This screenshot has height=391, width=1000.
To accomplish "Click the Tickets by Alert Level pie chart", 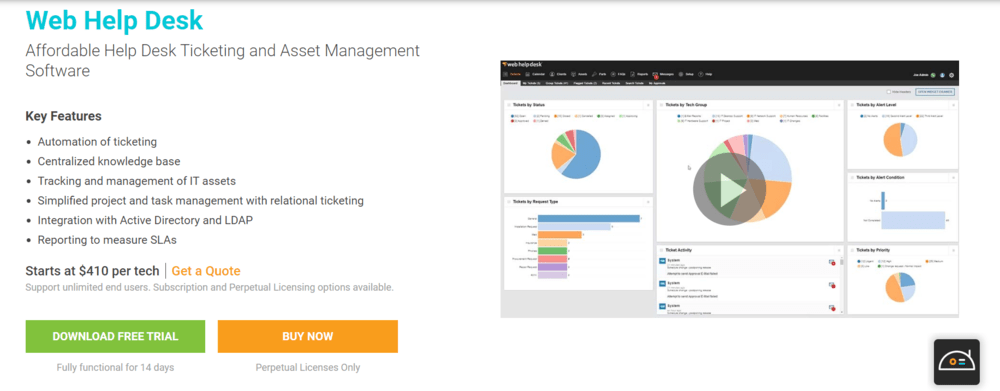I will tap(901, 140).
